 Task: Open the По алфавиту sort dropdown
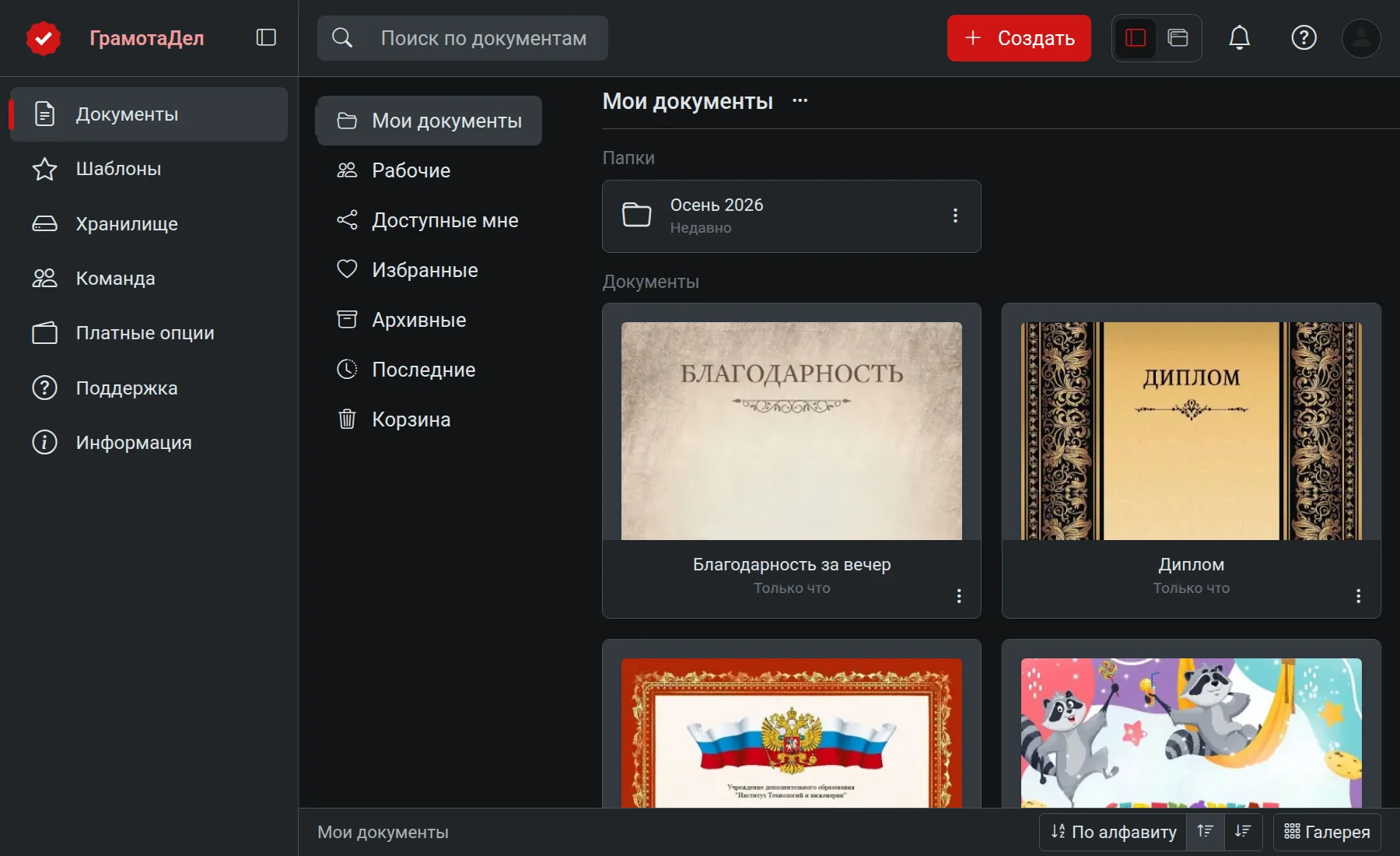tap(1113, 832)
